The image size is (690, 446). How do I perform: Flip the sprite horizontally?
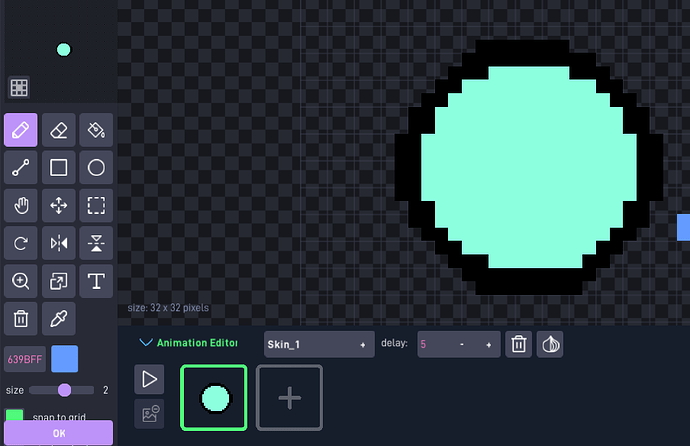(x=59, y=243)
